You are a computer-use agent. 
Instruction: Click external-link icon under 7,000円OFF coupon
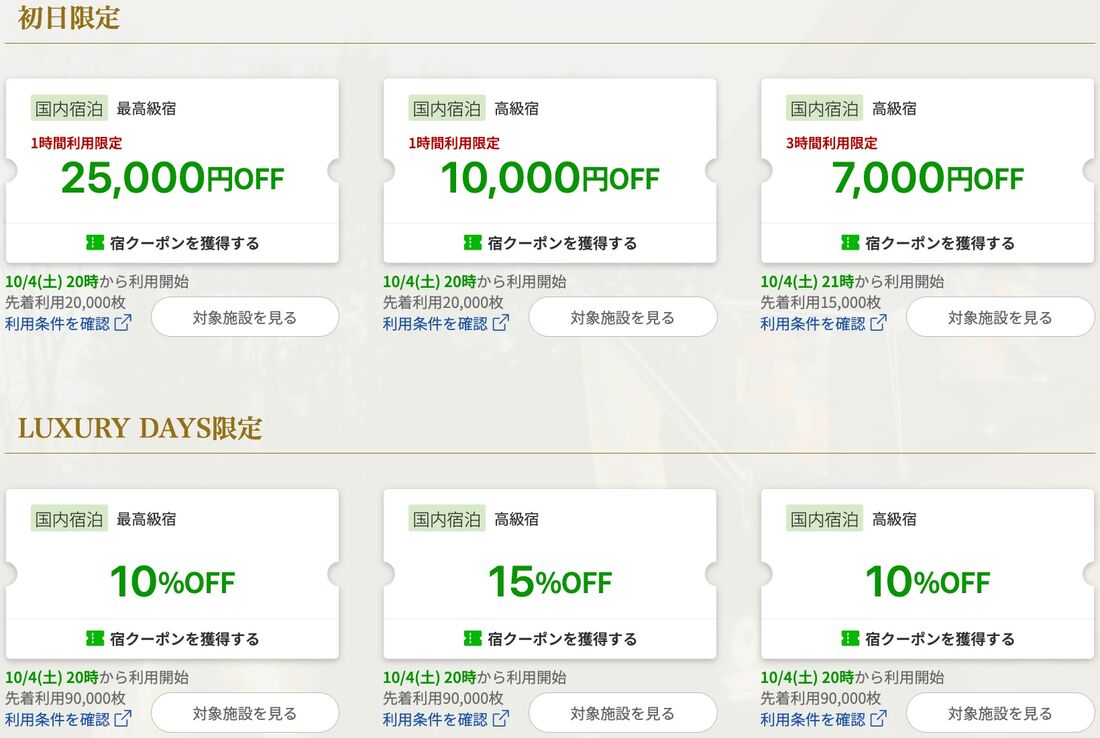[878, 323]
